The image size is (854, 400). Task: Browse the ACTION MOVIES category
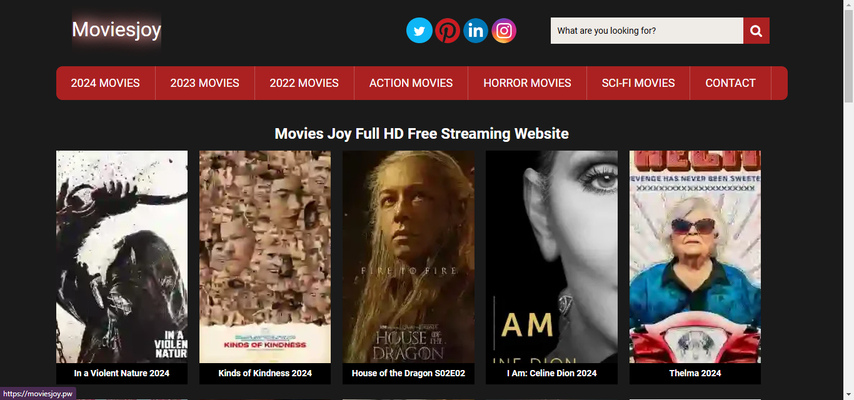411,83
